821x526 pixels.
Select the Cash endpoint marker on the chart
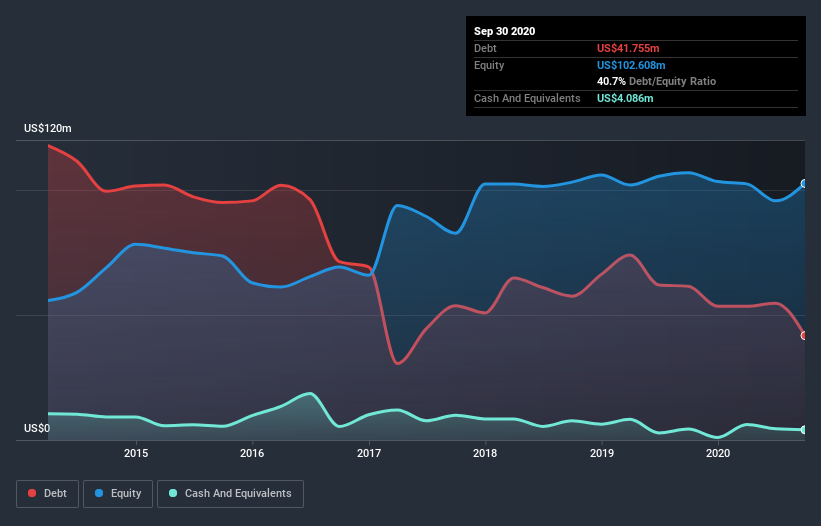click(804, 430)
